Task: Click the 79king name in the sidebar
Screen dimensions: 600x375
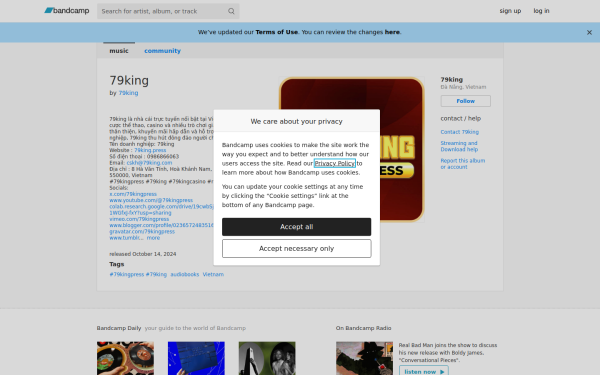Action: pos(452,80)
